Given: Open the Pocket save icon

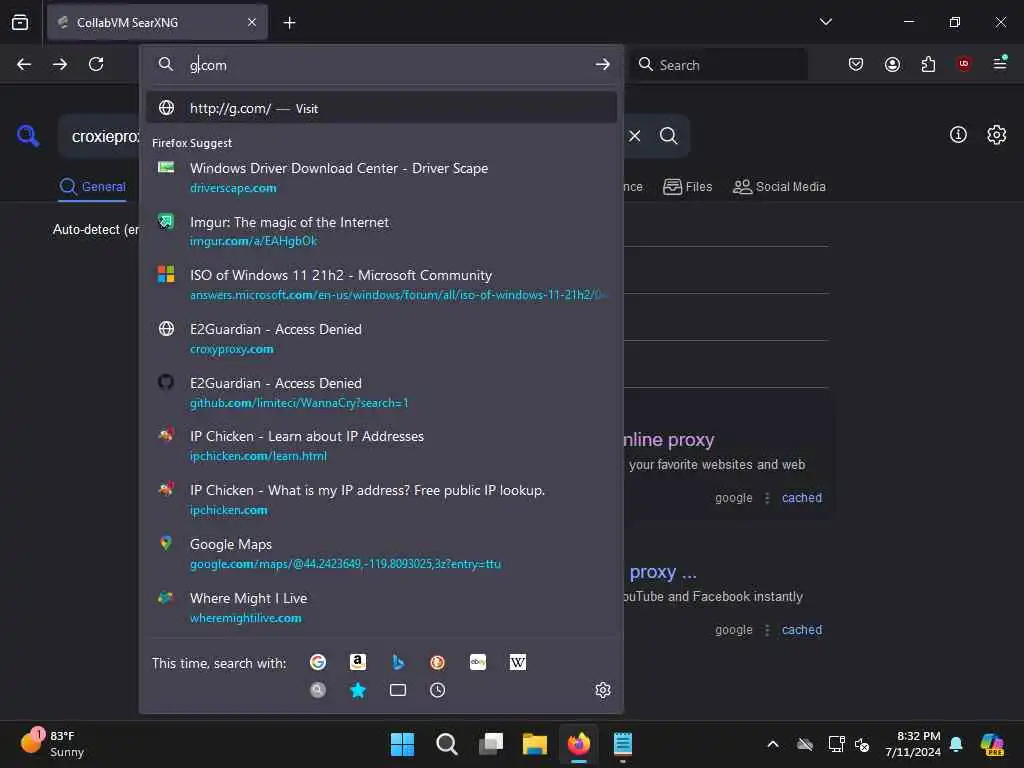Looking at the screenshot, I should [856, 64].
